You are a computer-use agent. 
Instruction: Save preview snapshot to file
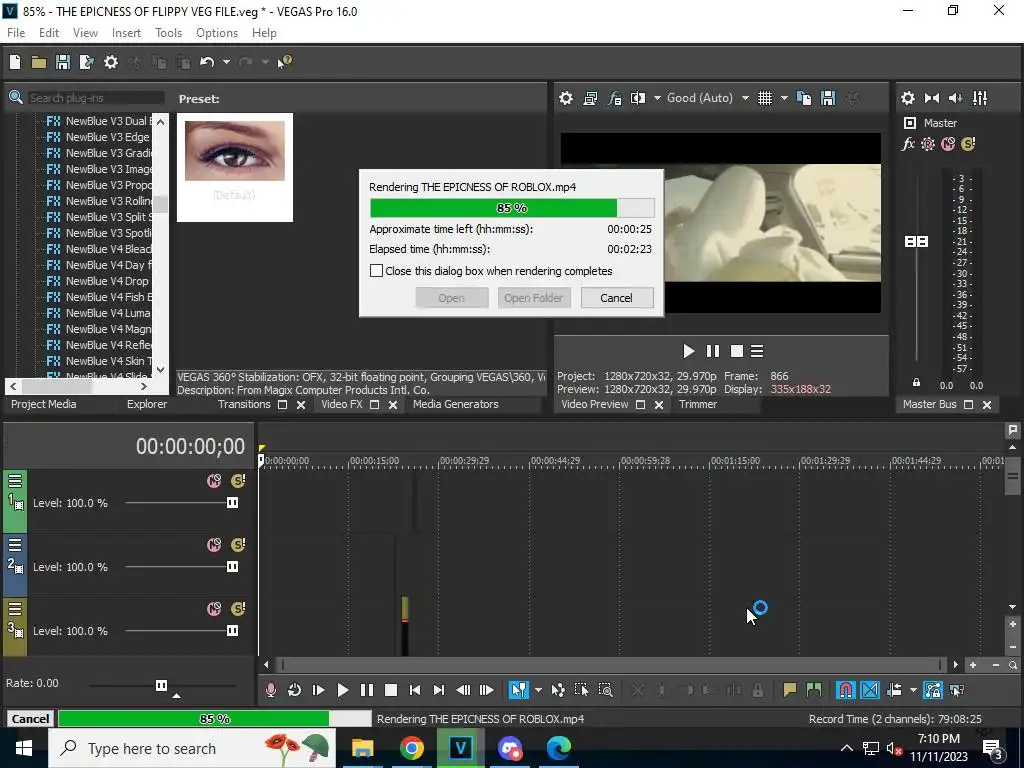point(828,98)
